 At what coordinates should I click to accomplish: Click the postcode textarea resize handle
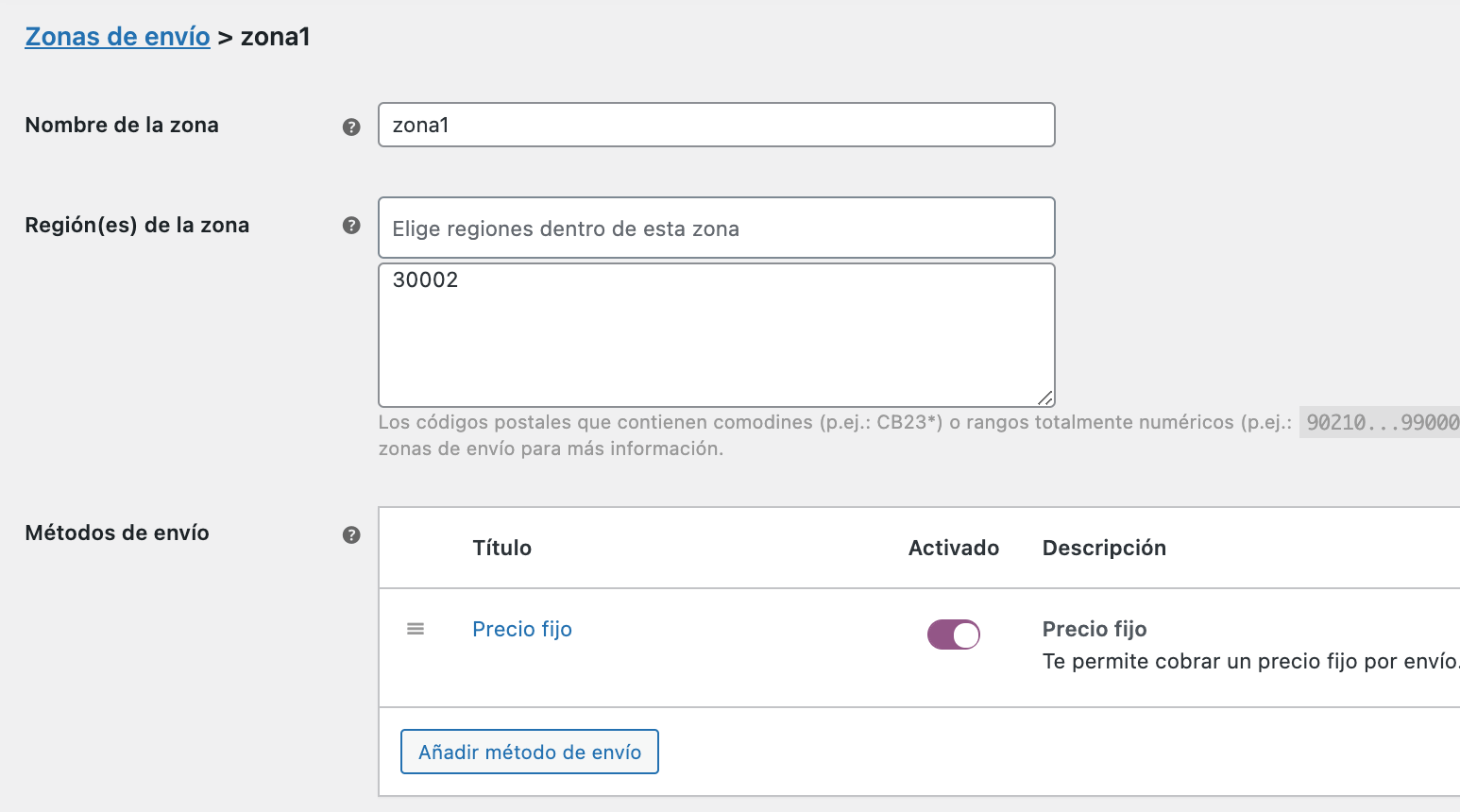click(1045, 398)
